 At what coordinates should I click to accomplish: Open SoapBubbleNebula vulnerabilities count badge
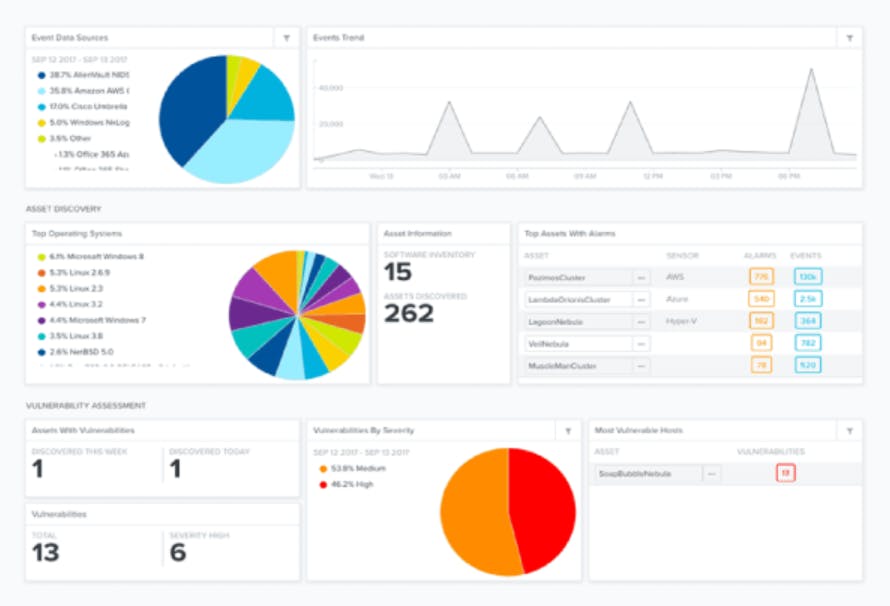[785, 474]
